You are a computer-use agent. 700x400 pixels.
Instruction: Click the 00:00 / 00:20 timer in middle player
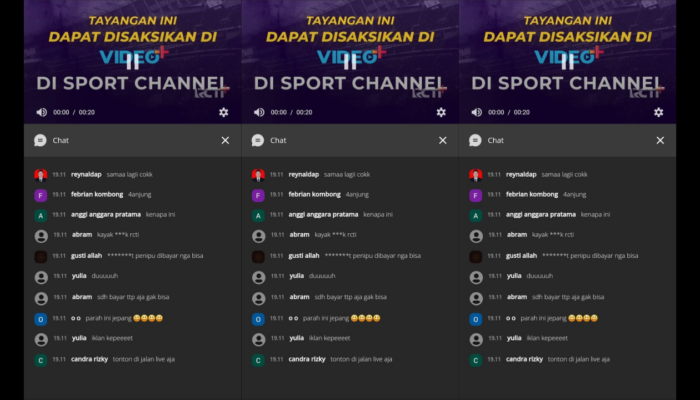coord(291,112)
